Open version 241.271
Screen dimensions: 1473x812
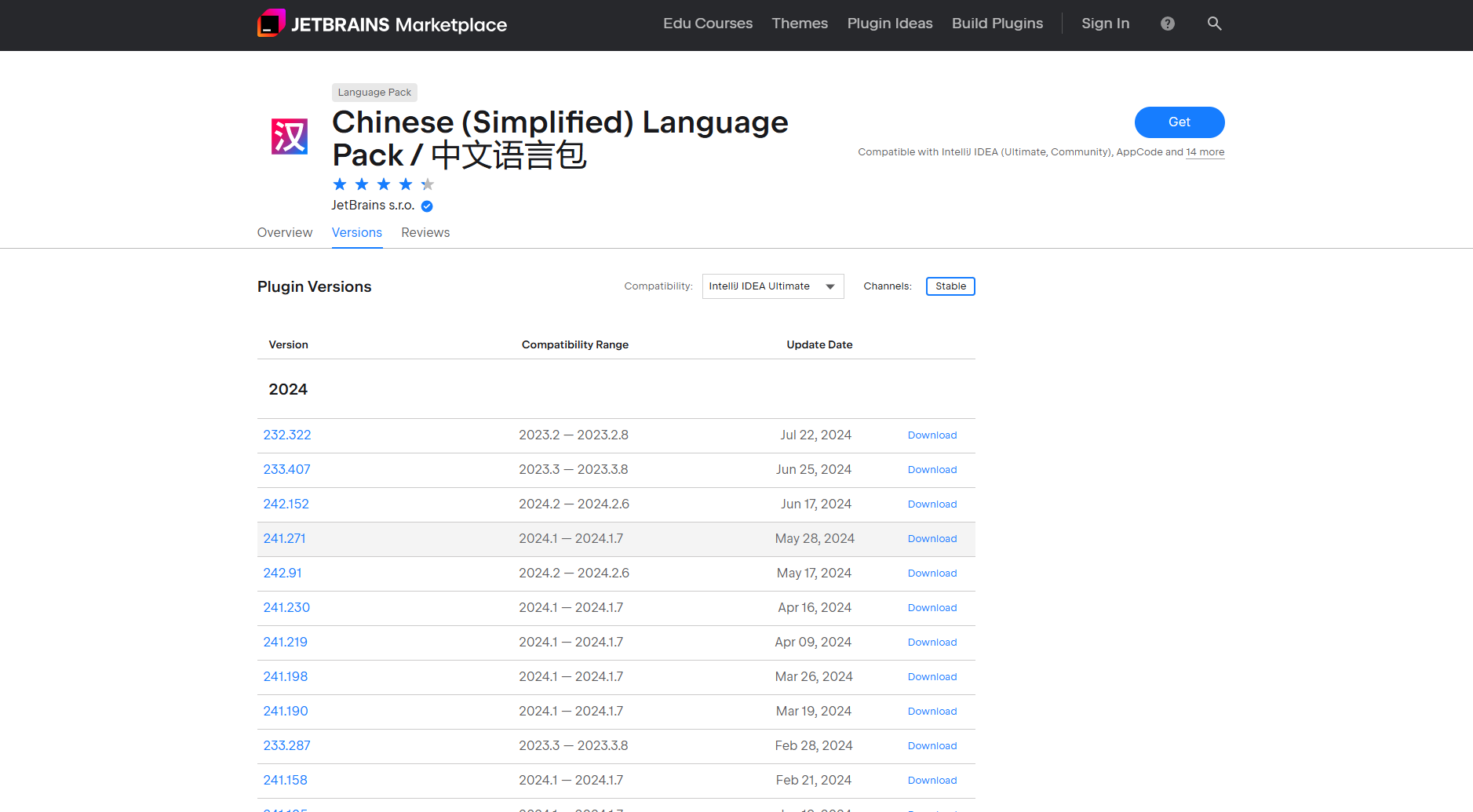(x=284, y=539)
